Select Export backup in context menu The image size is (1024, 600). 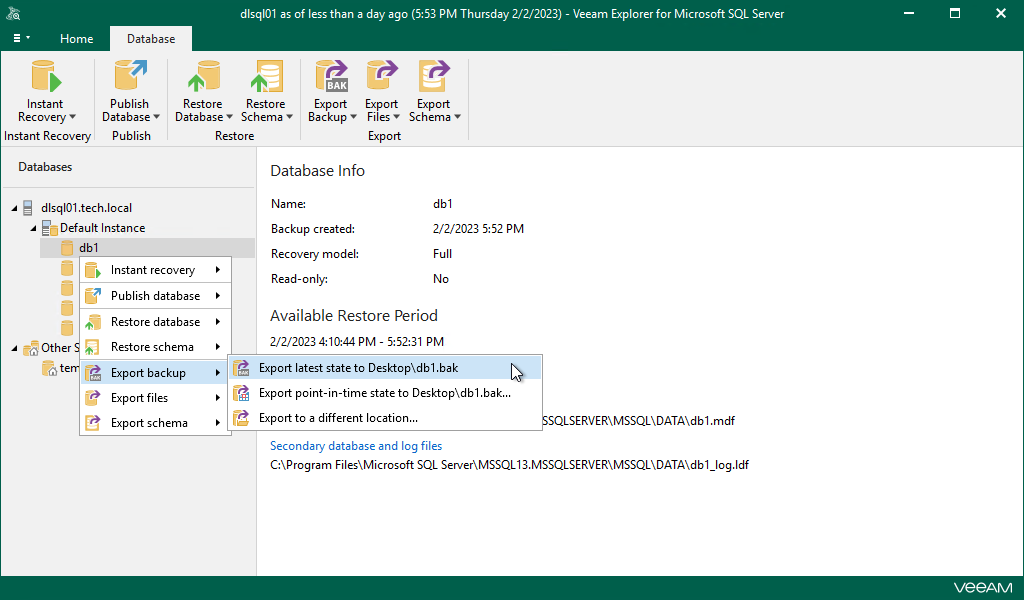pyautogui.click(x=155, y=373)
